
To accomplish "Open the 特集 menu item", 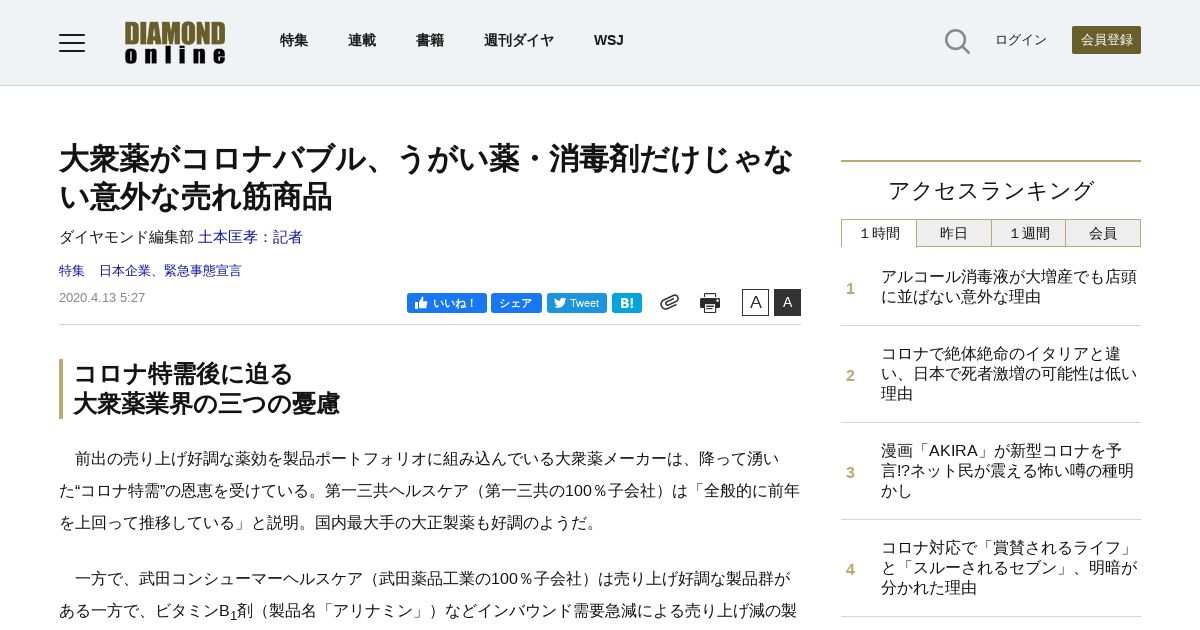I will coord(294,41).
